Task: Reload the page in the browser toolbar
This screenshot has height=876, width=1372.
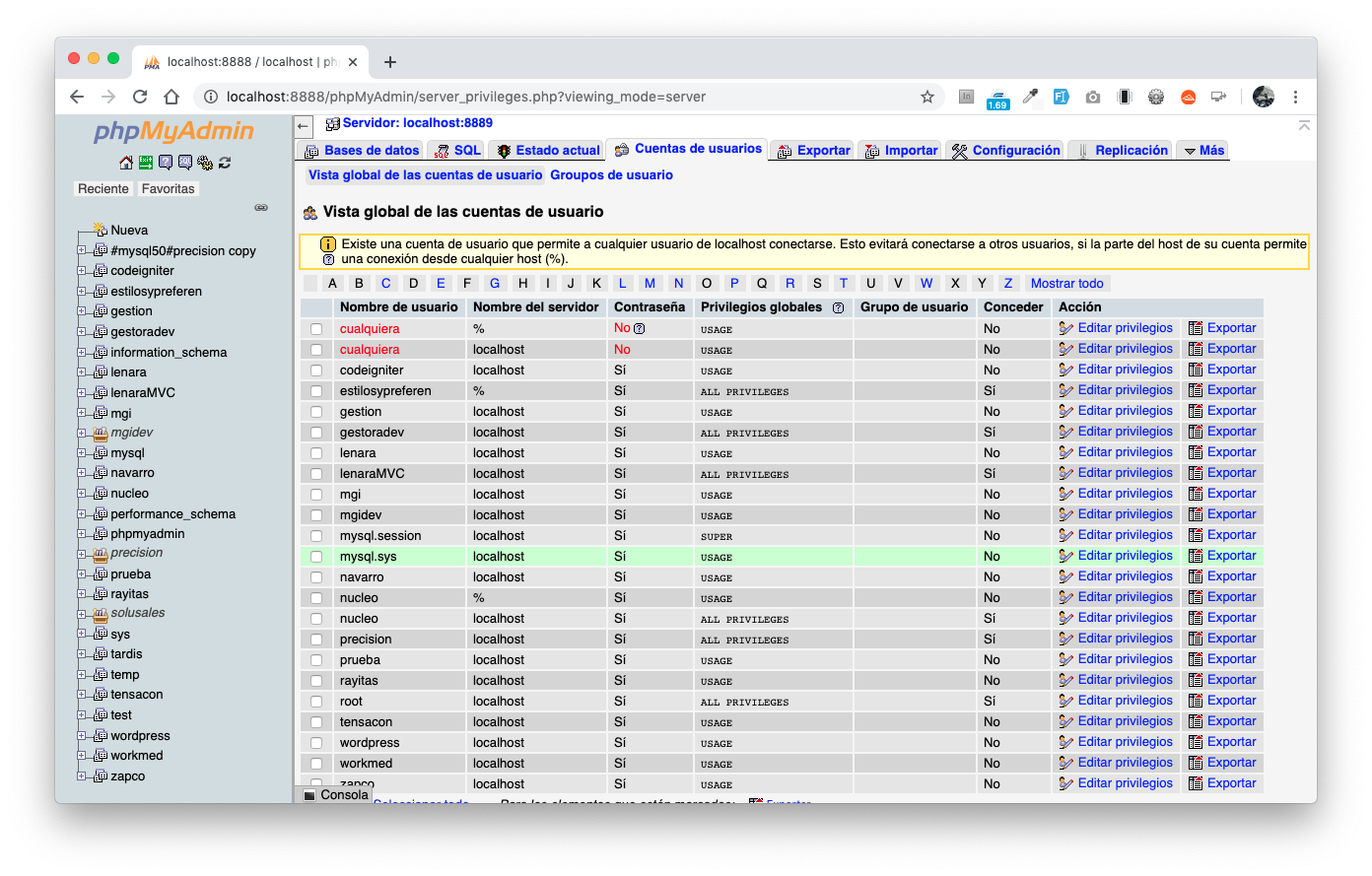Action: (x=140, y=97)
